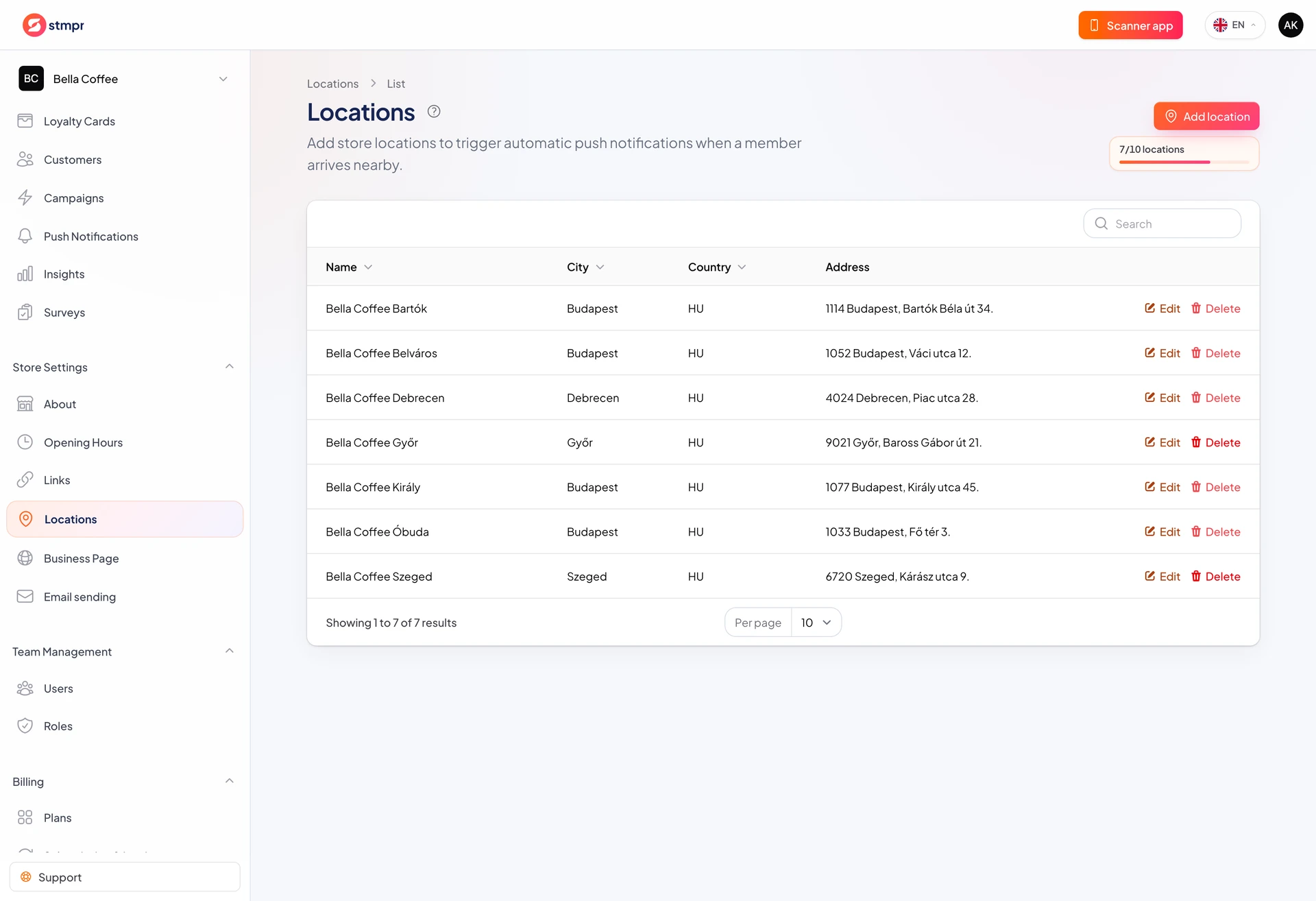Select Insights in the sidebar

(x=125, y=274)
